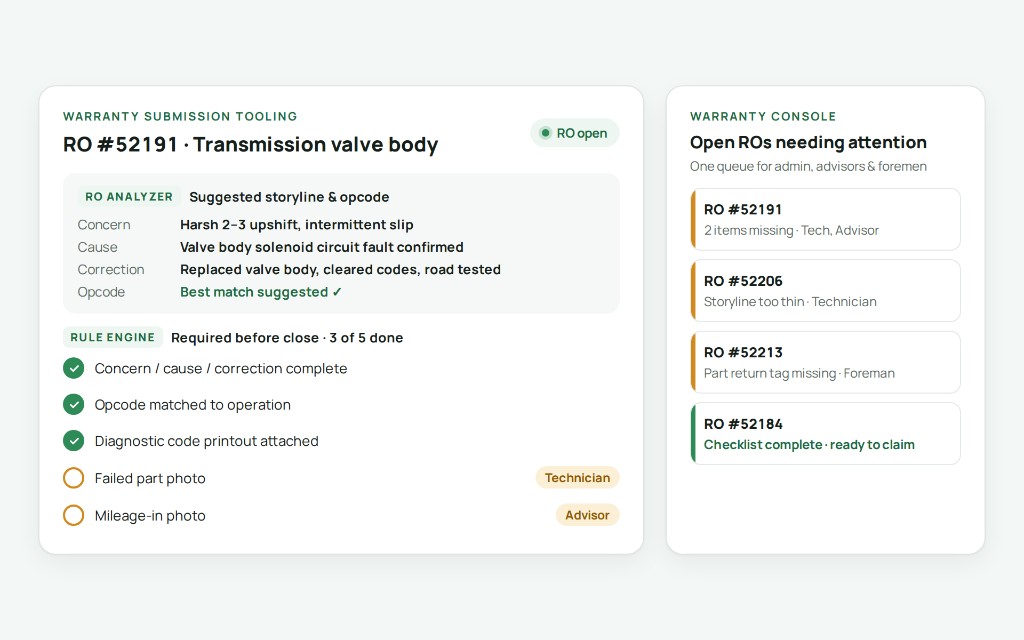The height and width of the screenshot is (640, 1024).
Task: Click 'Concern / cause / correction complete' label
Action: click(221, 369)
